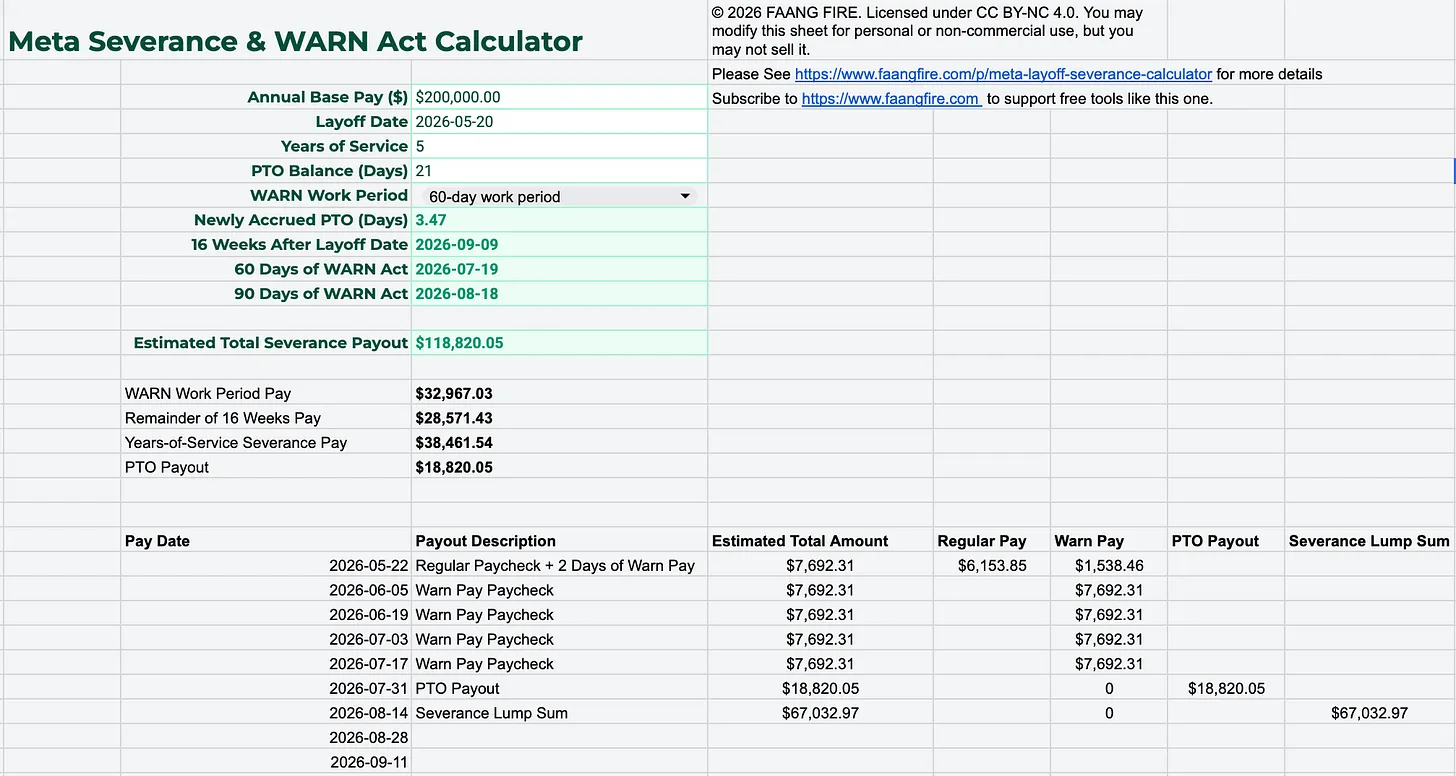Screen dimensions: 1456x776
Task: Select the total payout value $118,820.05
Action: point(559,343)
